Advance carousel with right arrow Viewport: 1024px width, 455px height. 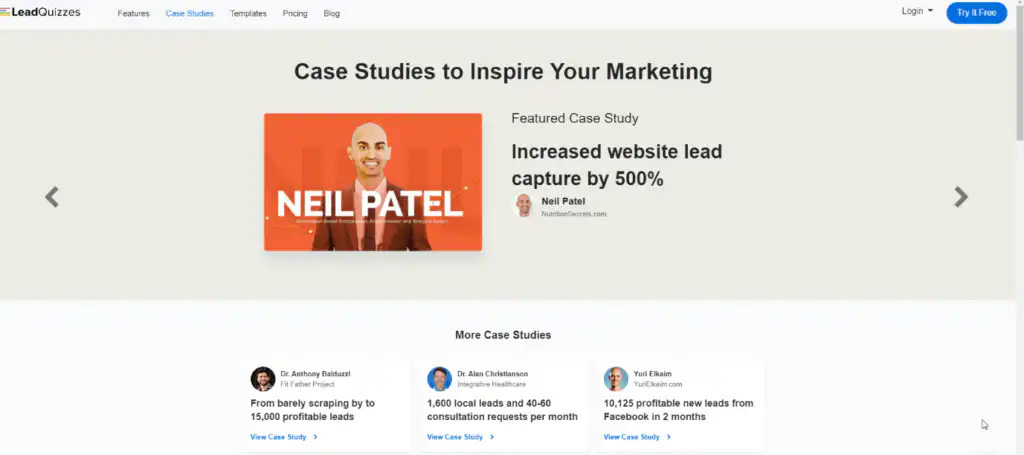tap(960, 197)
